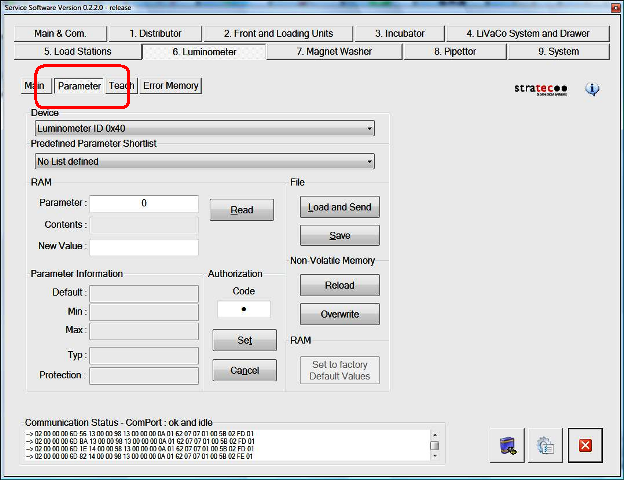The width and height of the screenshot is (624, 480).
Task: Click the Stratec logo
Action: tap(542, 89)
